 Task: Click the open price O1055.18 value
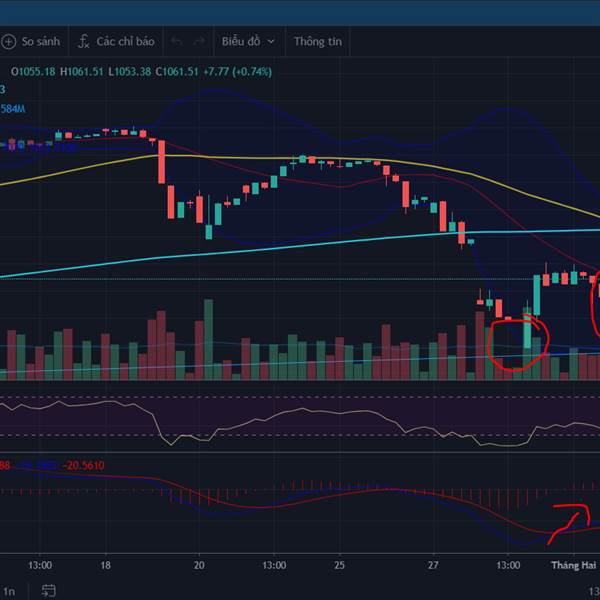coord(33,72)
